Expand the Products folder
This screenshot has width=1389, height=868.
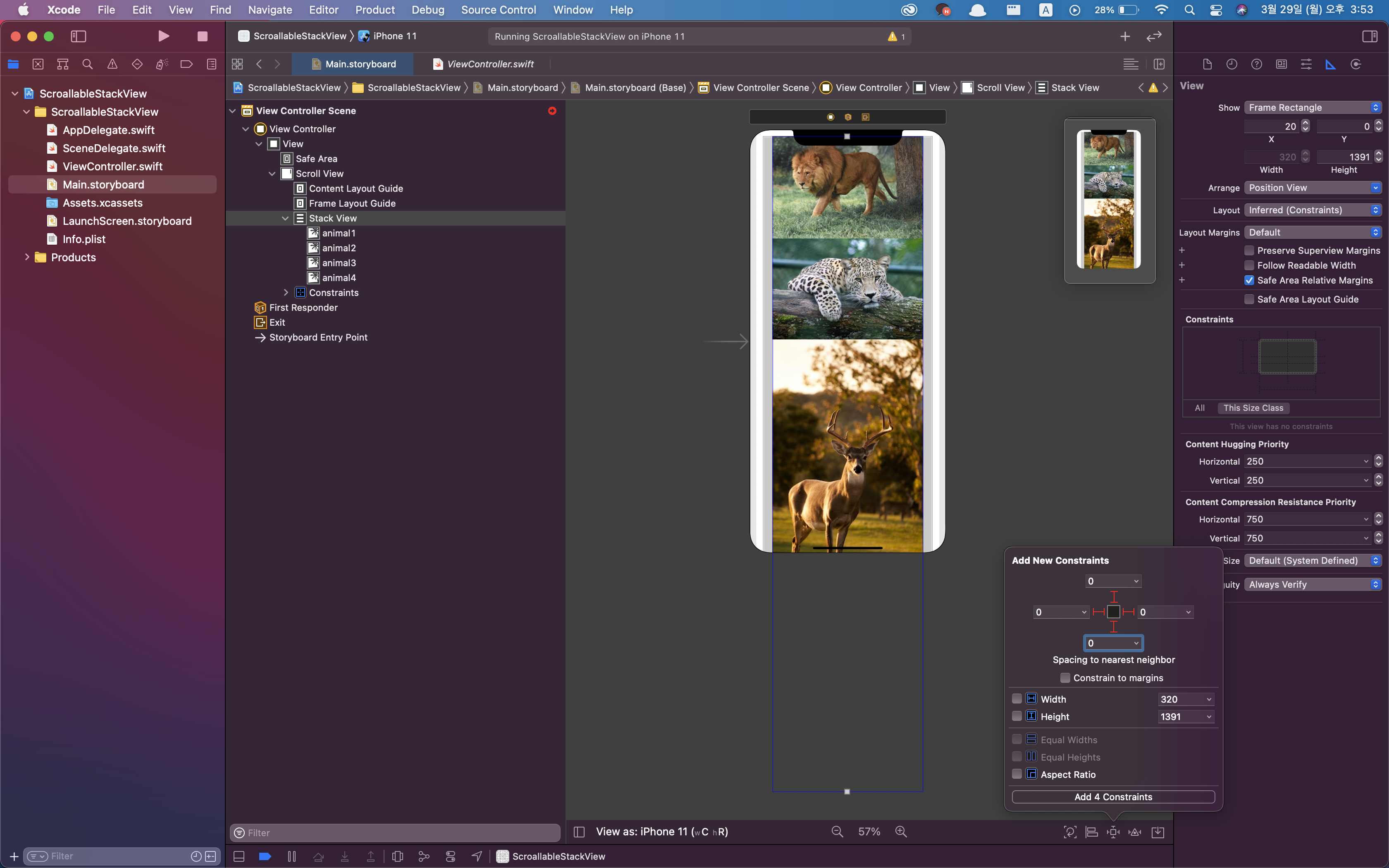pos(26,257)
